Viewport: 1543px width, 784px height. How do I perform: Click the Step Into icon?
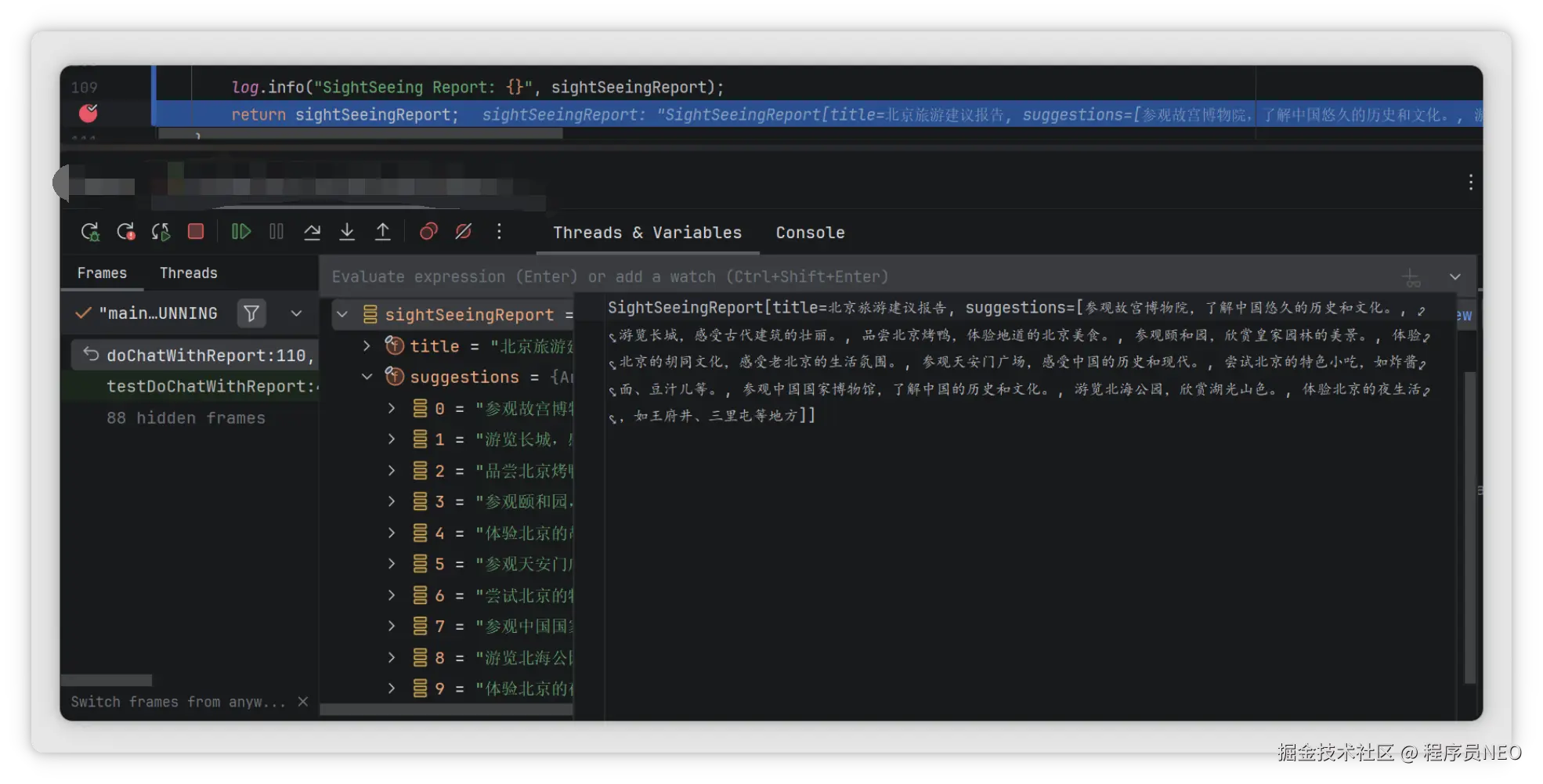coord(347,231)
